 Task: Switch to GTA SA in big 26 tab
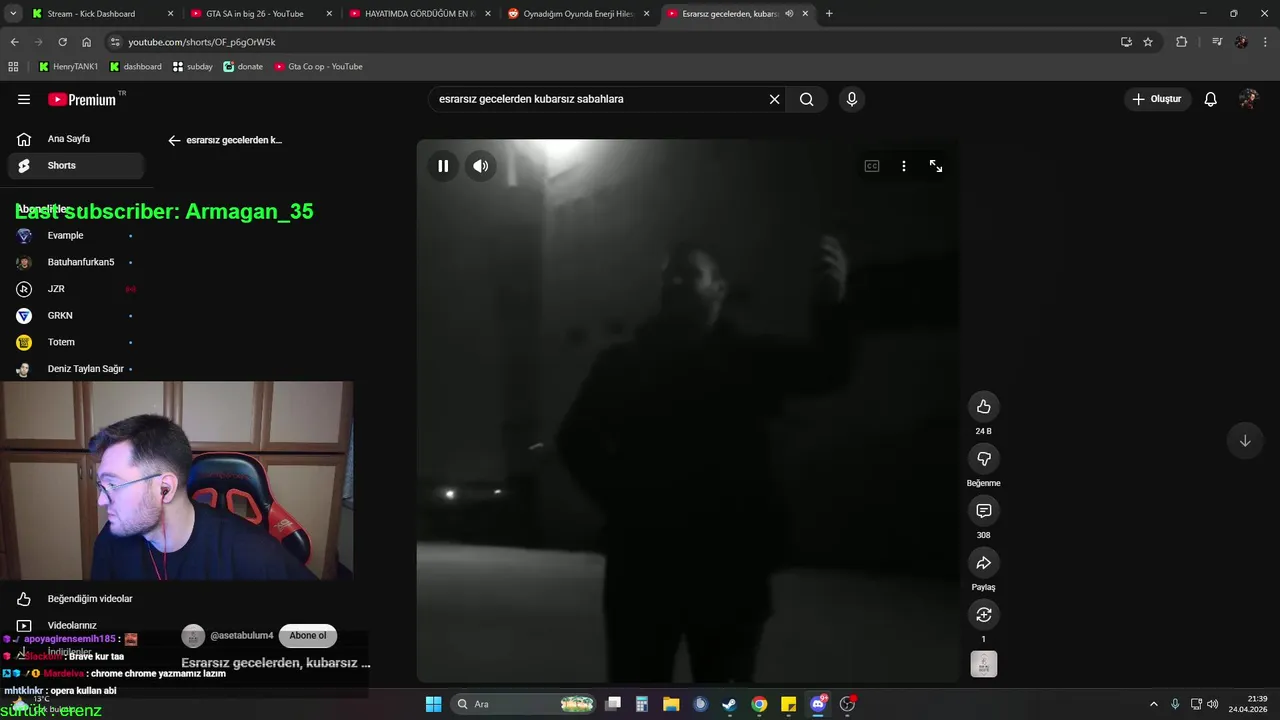point(259,14)
